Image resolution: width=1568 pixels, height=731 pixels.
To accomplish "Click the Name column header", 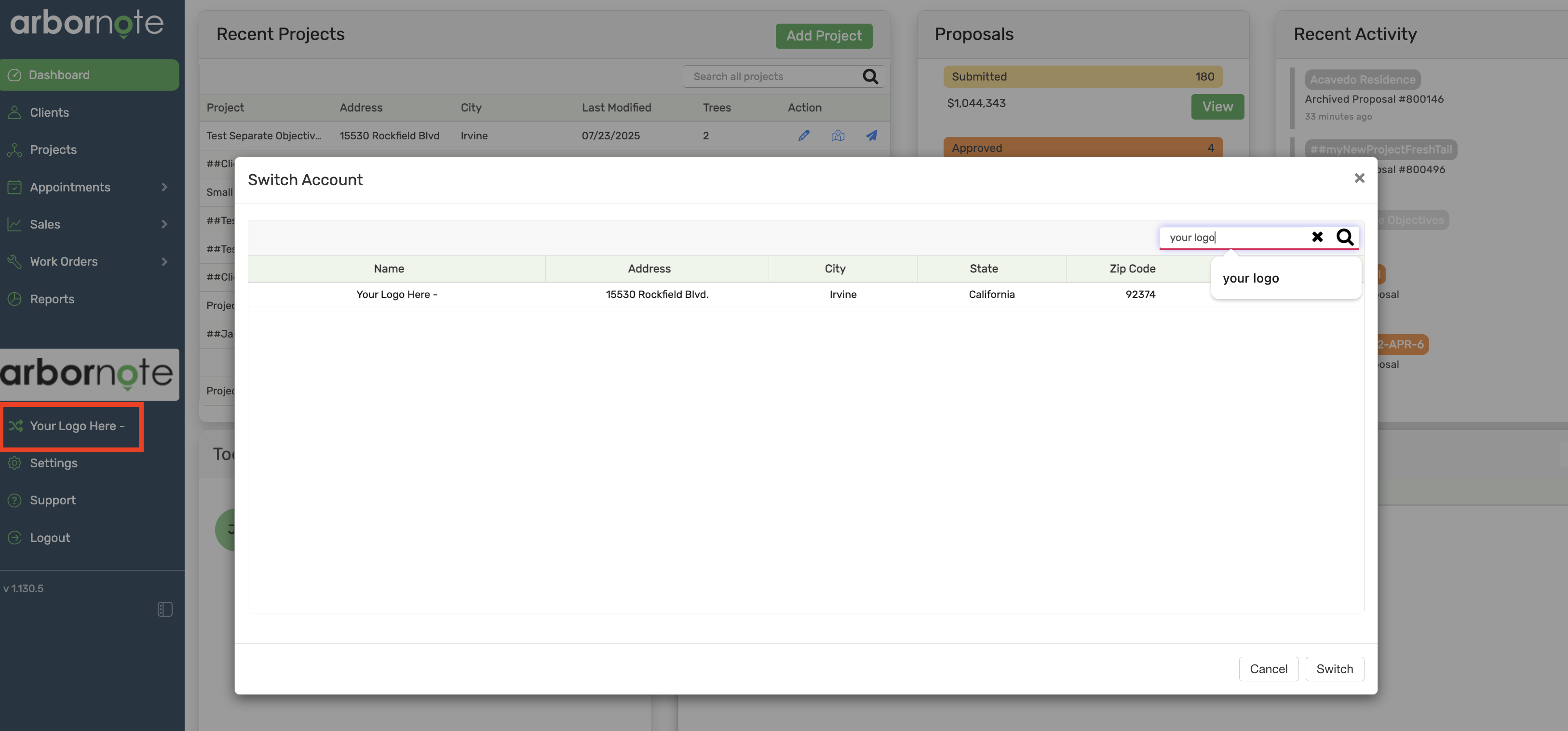I will click(389, 269).
